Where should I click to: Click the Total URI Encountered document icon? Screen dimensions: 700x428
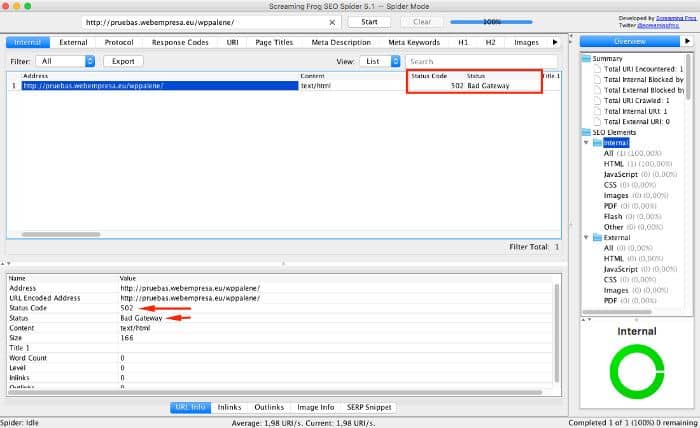(597, 69)
